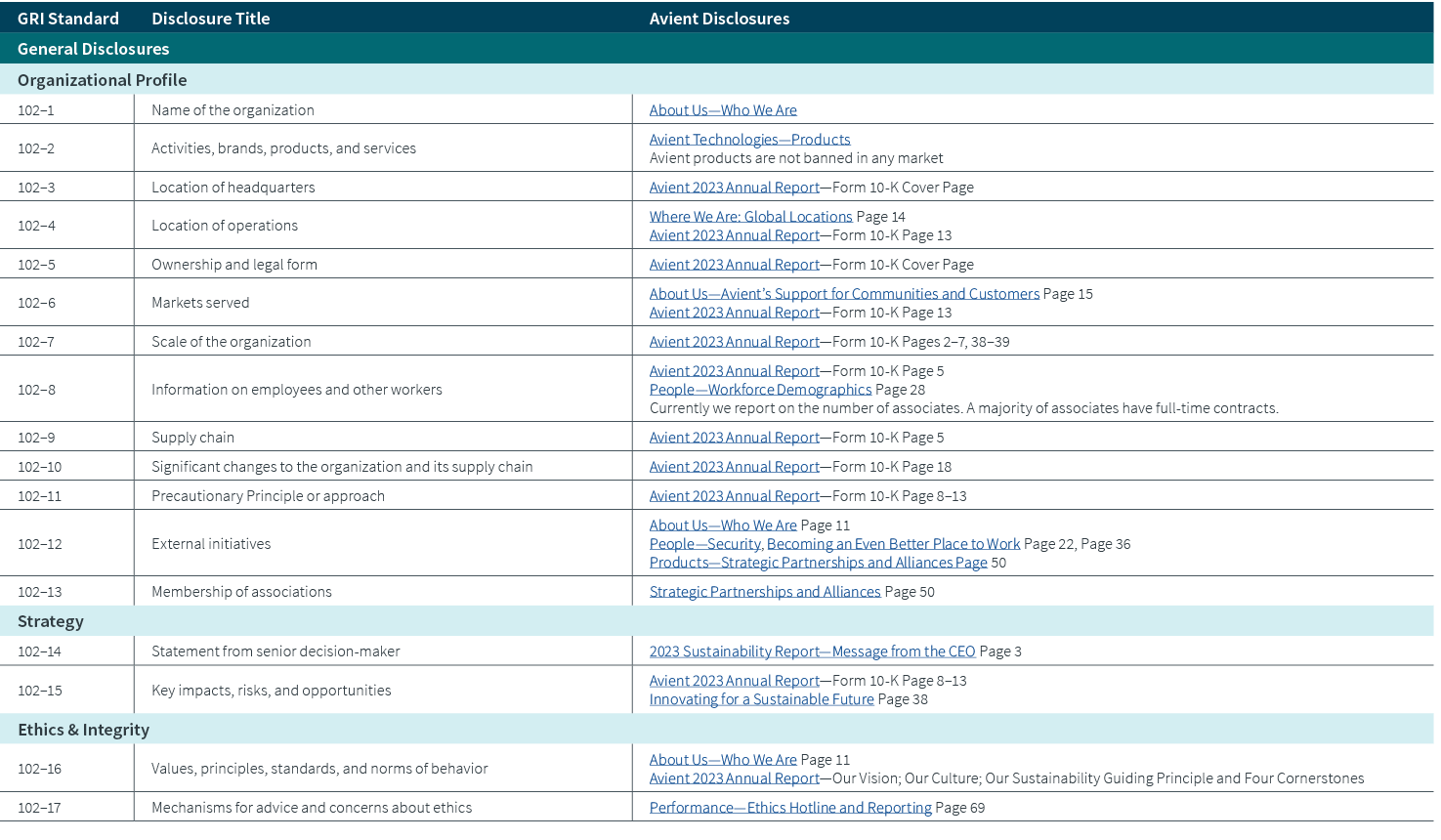Viewport: 1441px width, 840px height.
Task: Click Strategic Partnerships and Alliances for Membership row
Action: (x=764, y=591)
